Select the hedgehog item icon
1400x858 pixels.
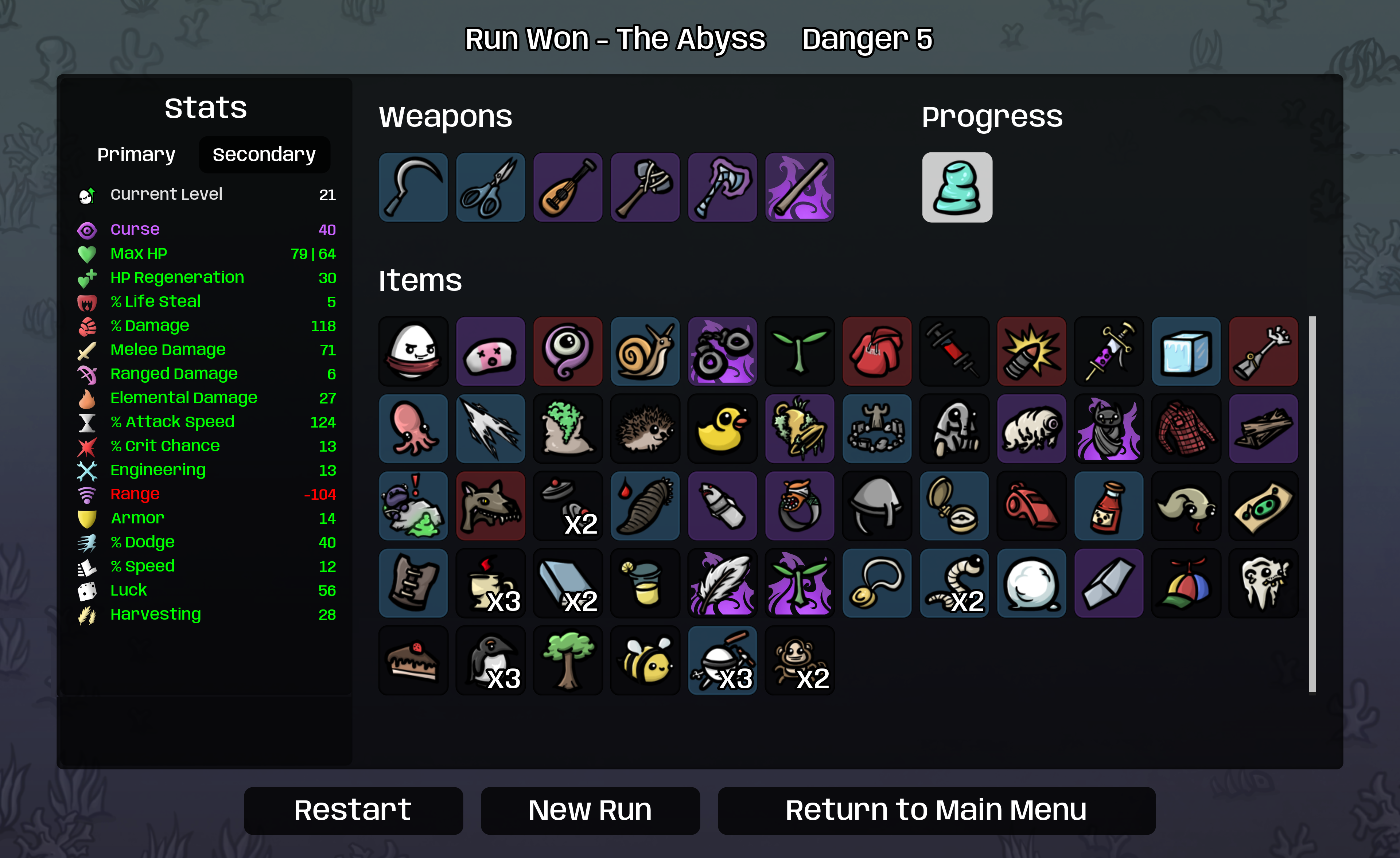[x=645, y=428]
